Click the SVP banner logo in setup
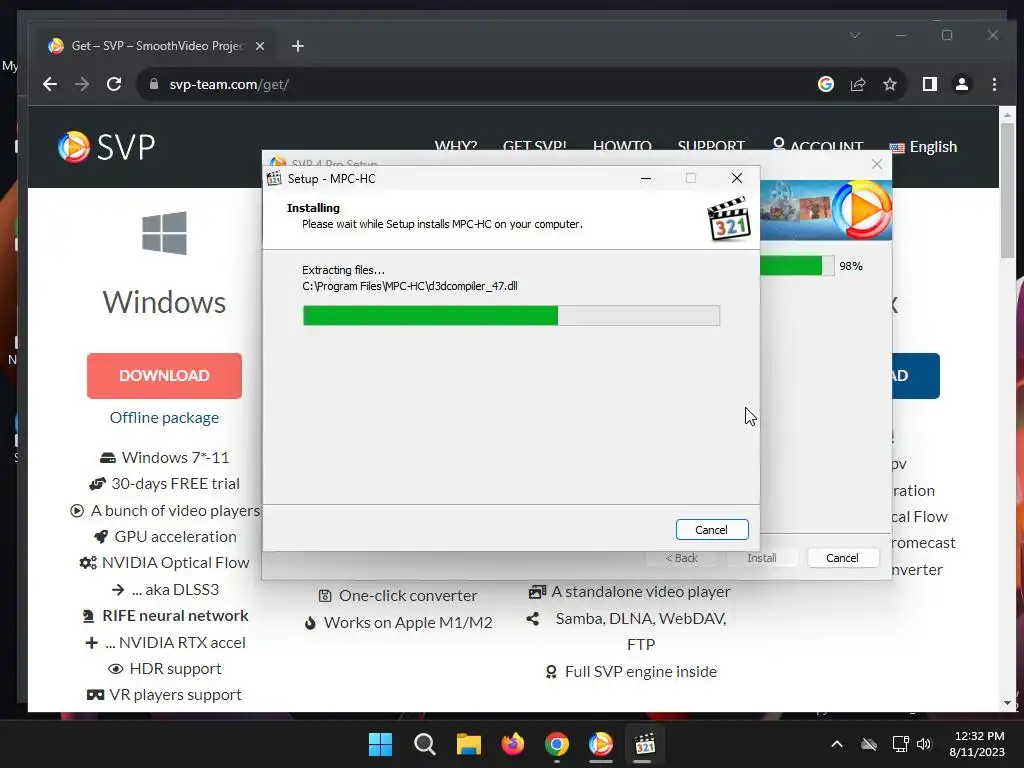The width and height of the screenshot is (1024, 768). click(x=861, y=210)
